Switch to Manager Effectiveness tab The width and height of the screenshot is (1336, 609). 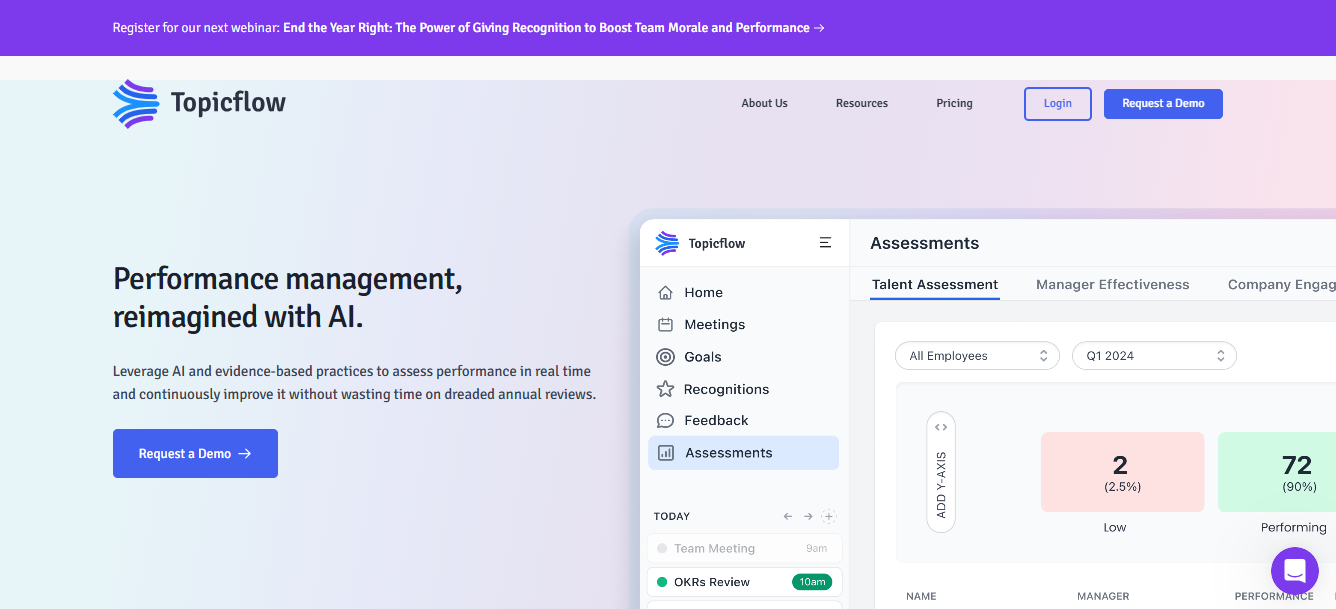click(1112, 285)
